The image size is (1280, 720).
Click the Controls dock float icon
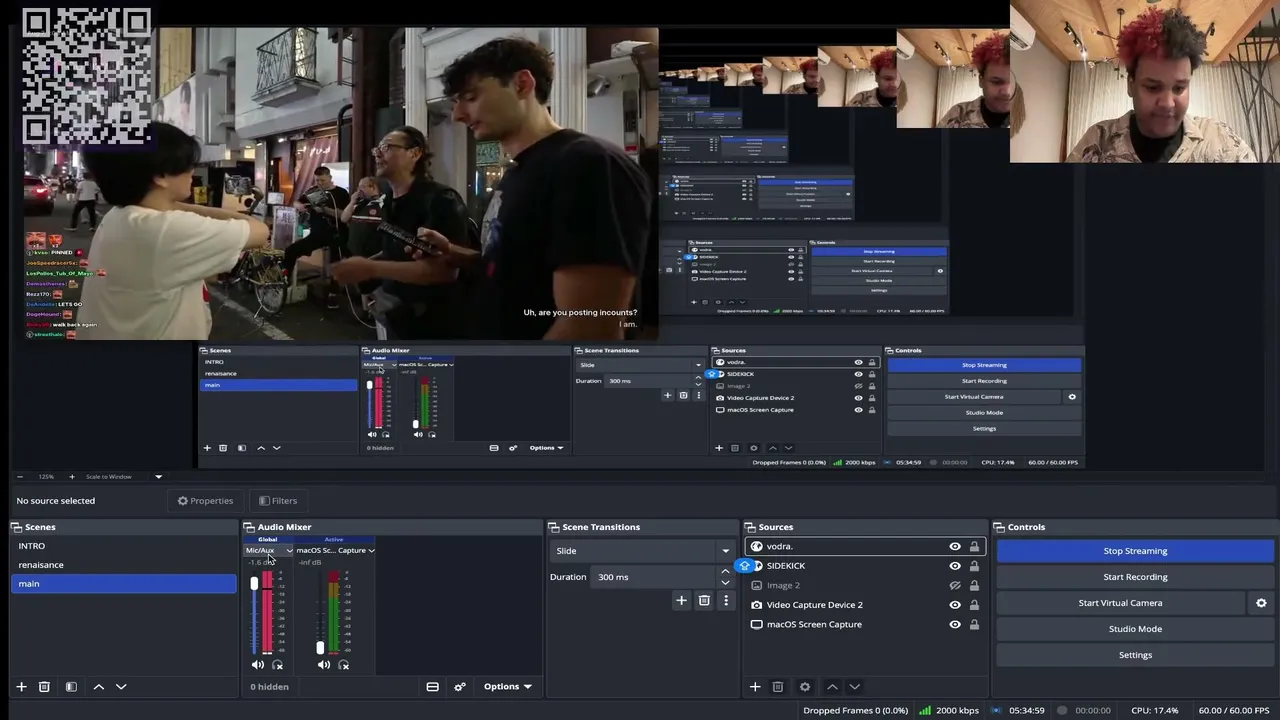(1000, 527)
